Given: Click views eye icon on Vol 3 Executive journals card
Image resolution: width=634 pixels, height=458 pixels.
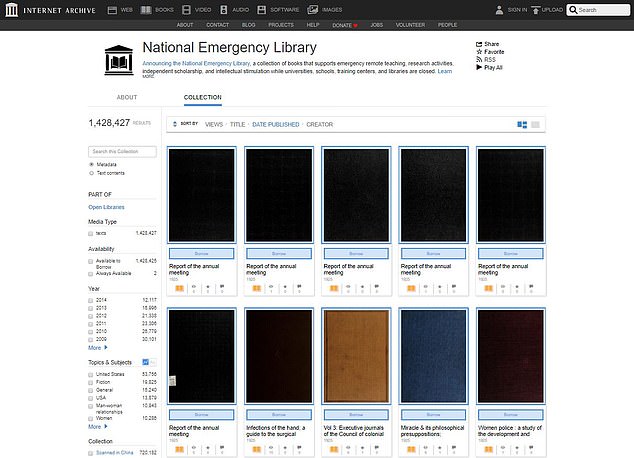Looking at the screenshot, I should click(348, 449).
